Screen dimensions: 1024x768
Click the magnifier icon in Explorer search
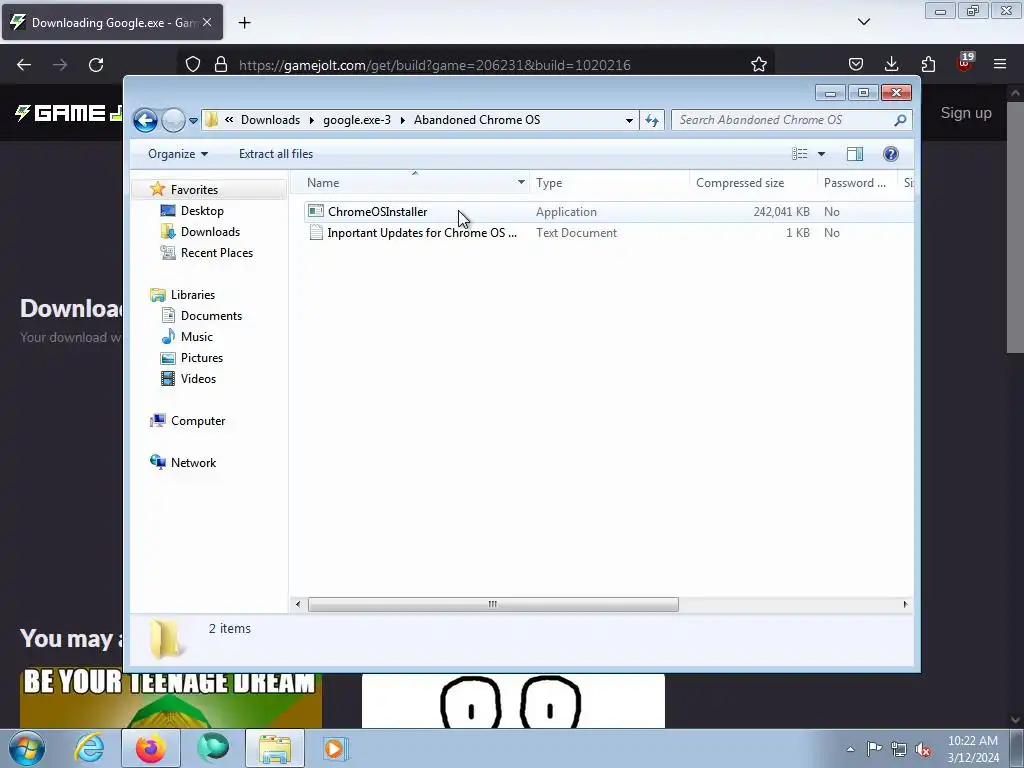900,120
